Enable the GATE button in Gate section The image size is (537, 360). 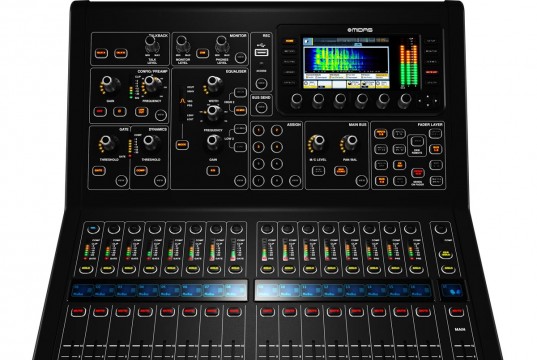[99, 171]
